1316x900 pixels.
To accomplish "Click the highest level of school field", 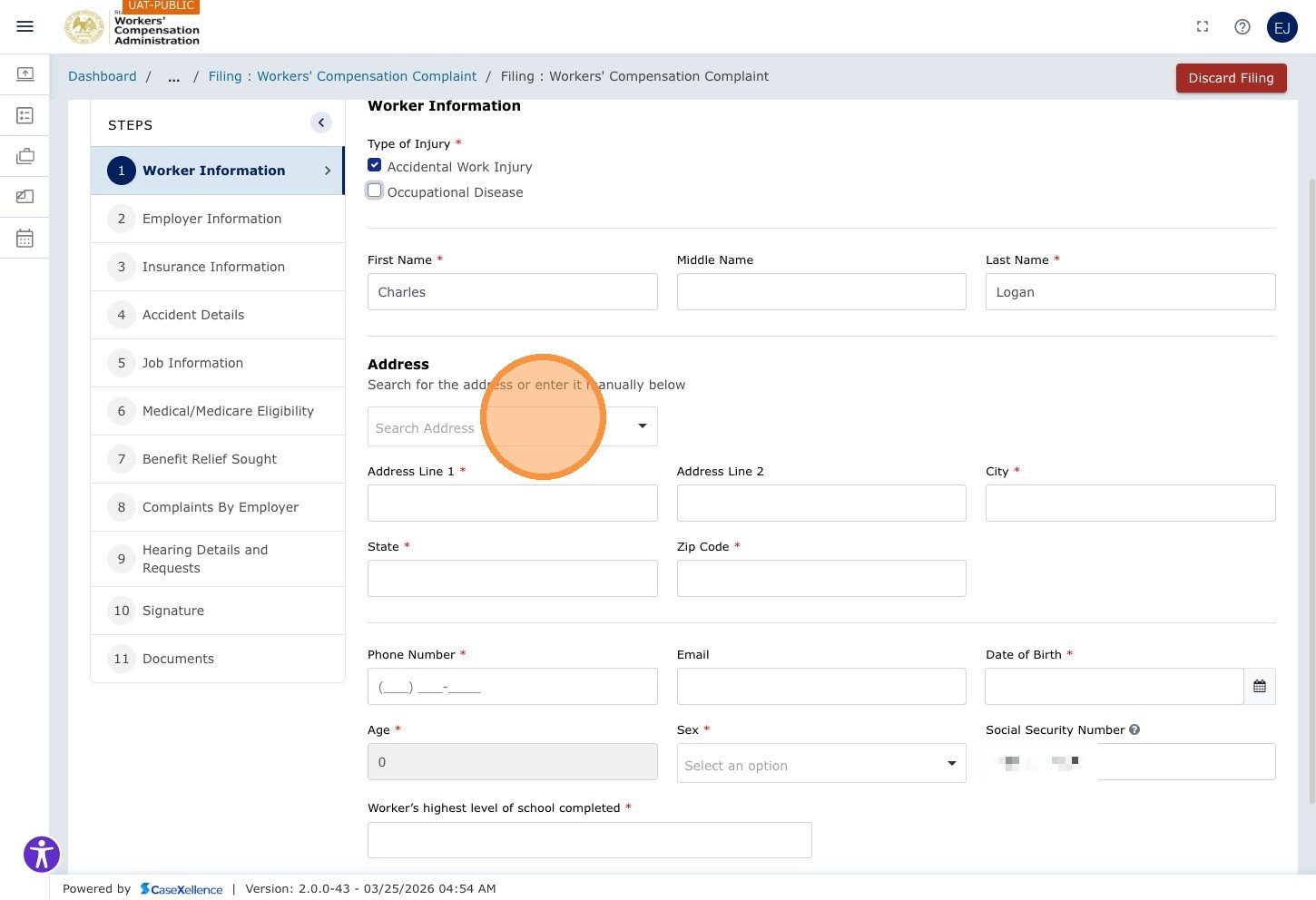I will (x=590, y=840).
